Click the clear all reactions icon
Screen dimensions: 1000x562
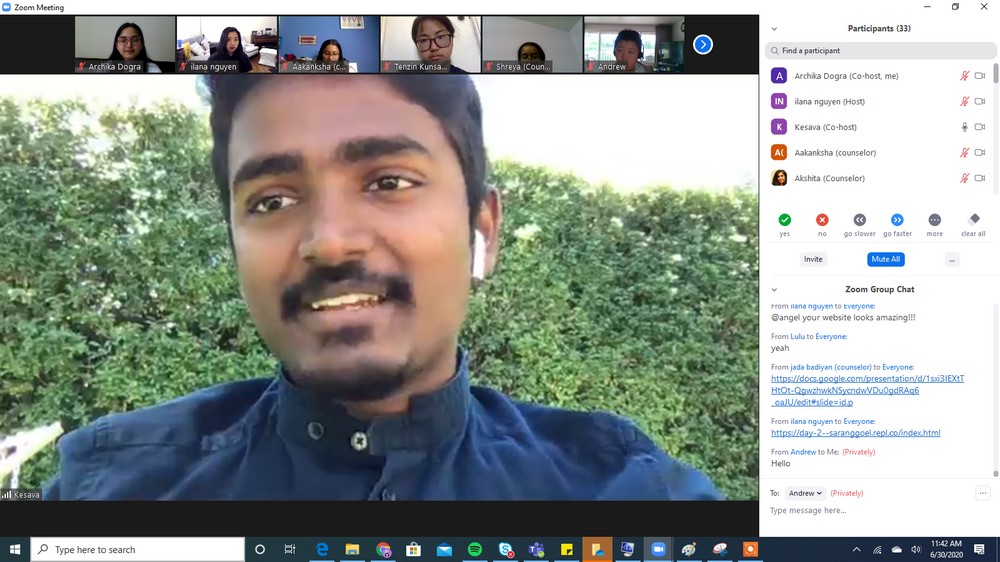pos(974,220)
